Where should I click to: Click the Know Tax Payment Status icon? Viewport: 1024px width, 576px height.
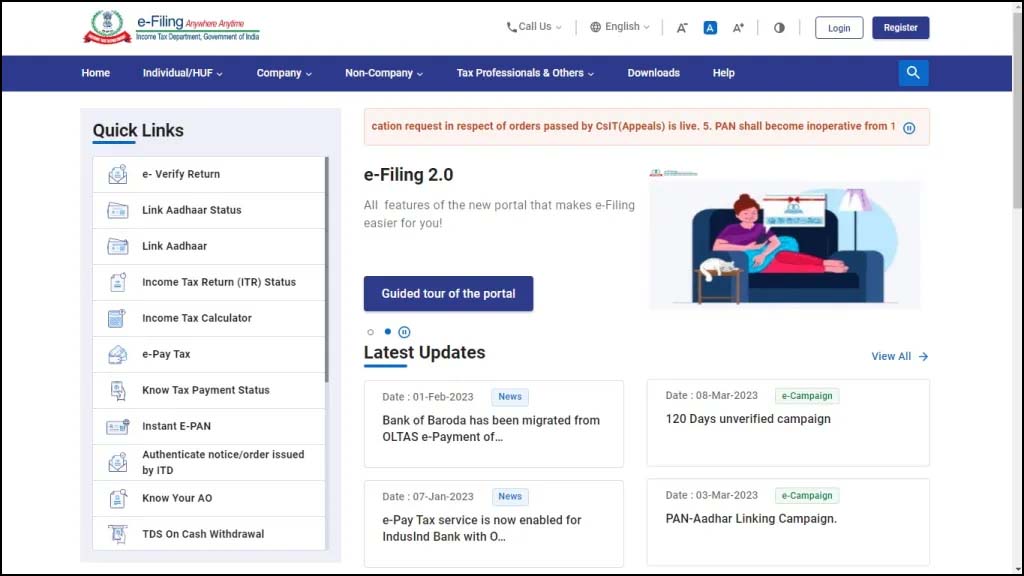(118, 391)
